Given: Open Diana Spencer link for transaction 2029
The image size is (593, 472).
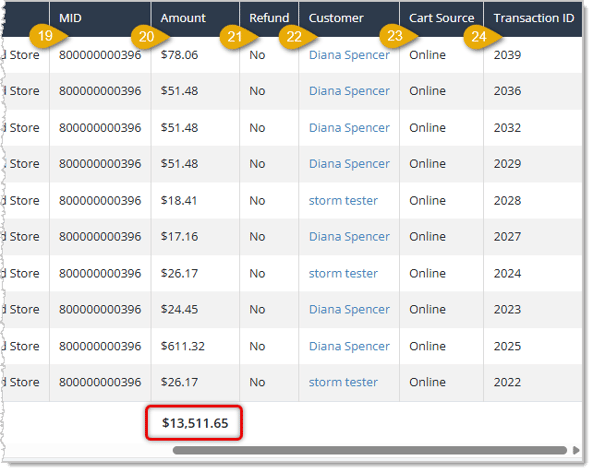Looking at the screenshot, I should (349, 164).
